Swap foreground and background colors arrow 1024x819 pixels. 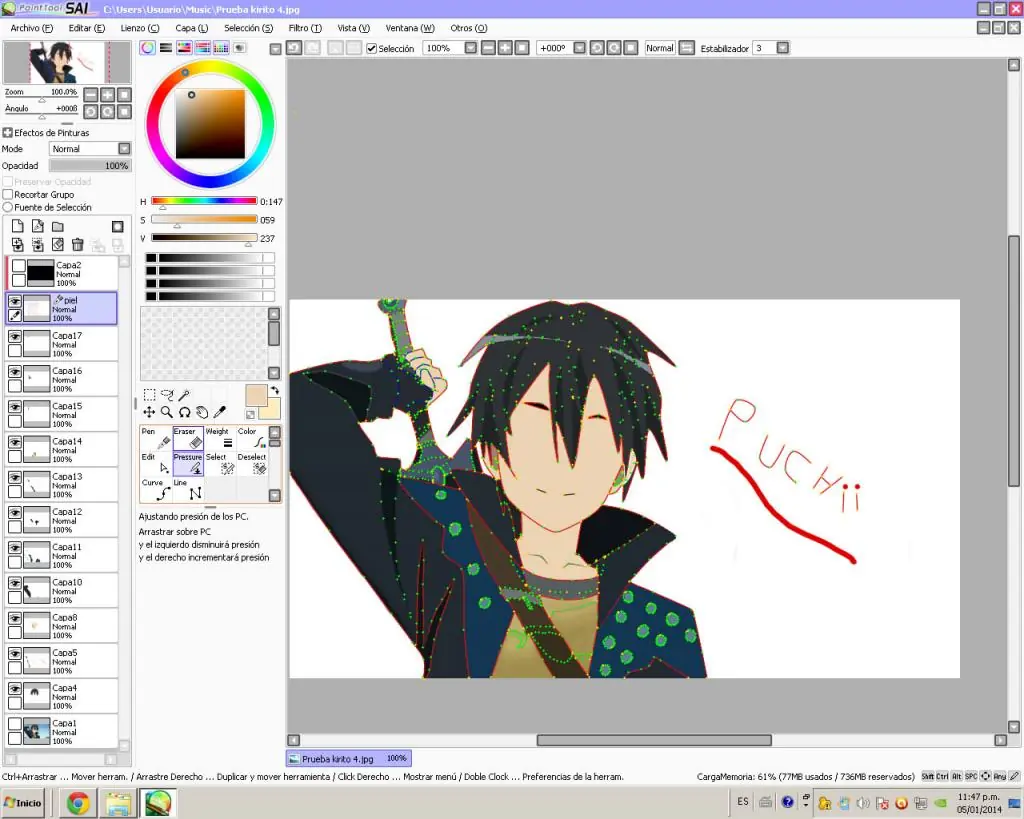pyautogui.click(x=275, y=390)
